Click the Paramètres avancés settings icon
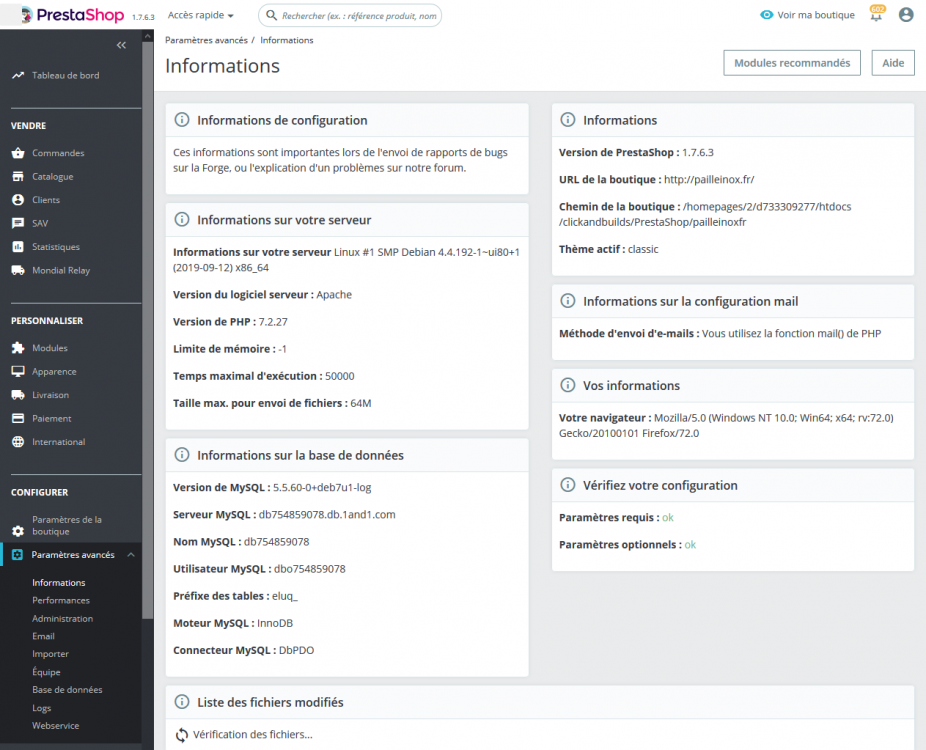This screenshot has height=750, width=926. click(x=17, y=555)
